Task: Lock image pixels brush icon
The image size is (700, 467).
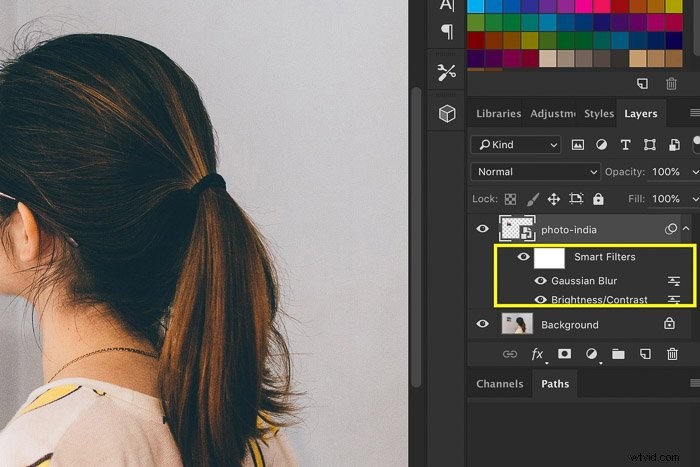Action: pos(532,199)
